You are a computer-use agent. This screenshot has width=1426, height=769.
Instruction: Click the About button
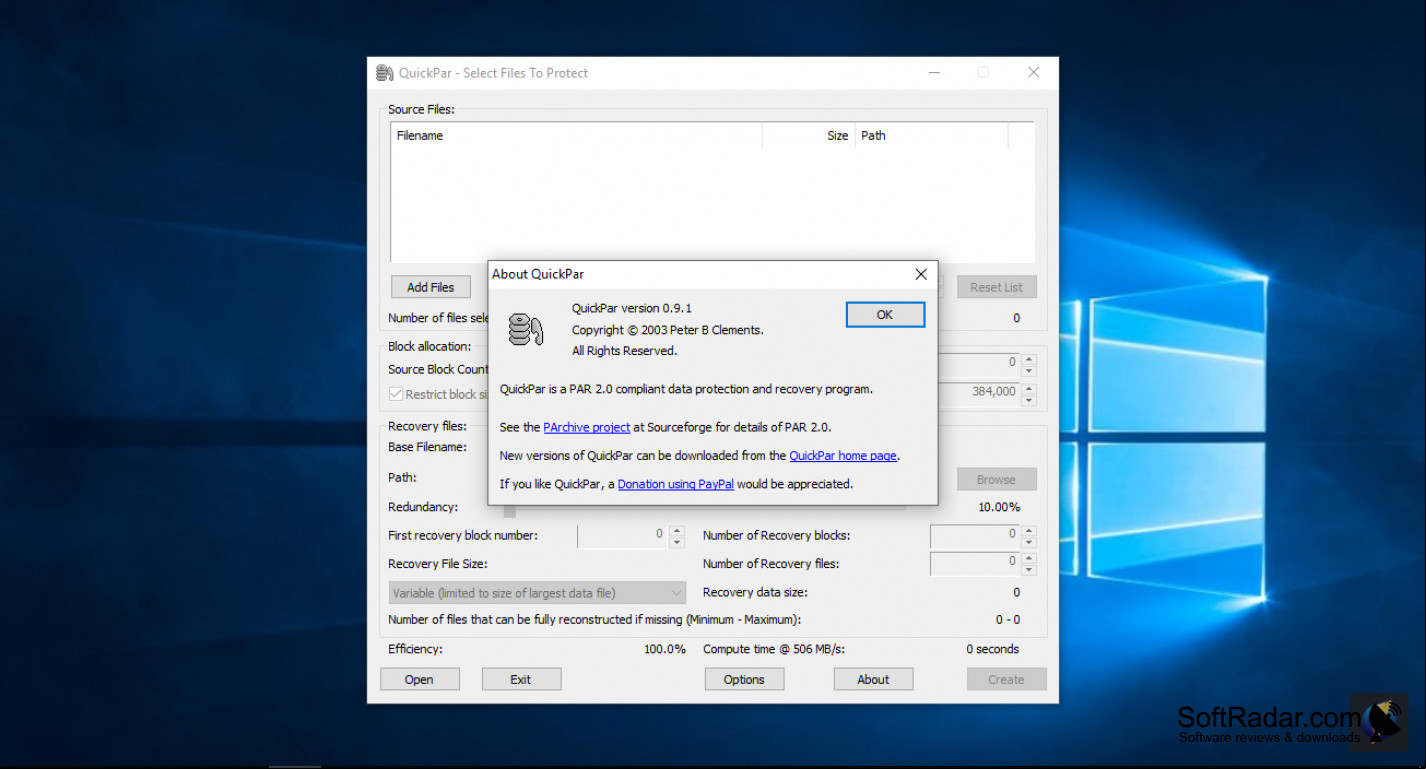873,679
